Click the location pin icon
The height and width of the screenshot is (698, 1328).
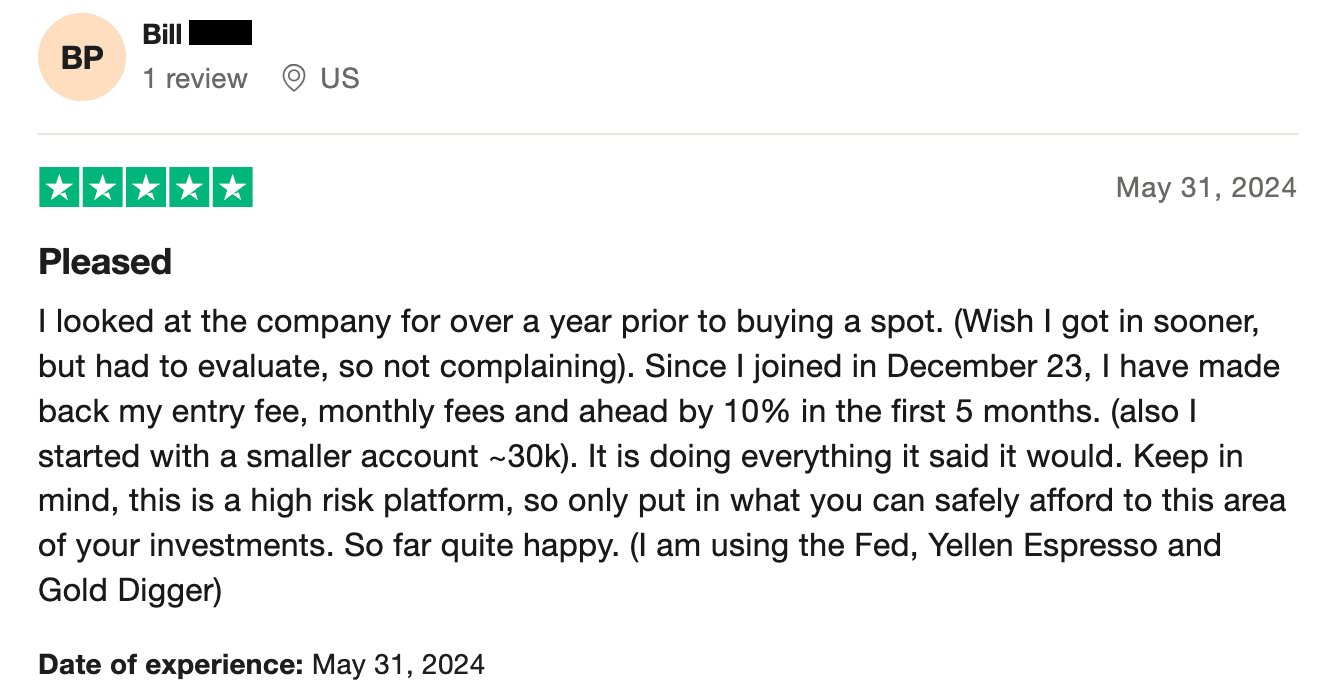coord(293,78)
